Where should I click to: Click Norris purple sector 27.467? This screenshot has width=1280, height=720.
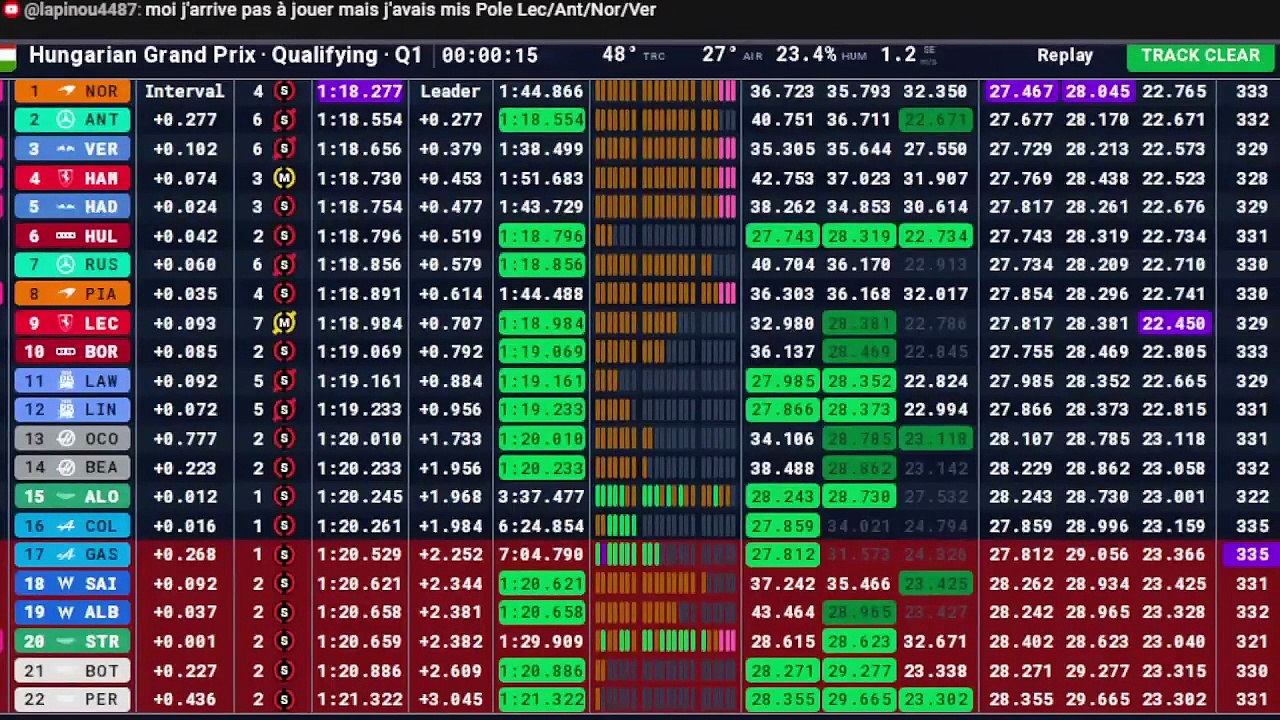point(1020,91)
